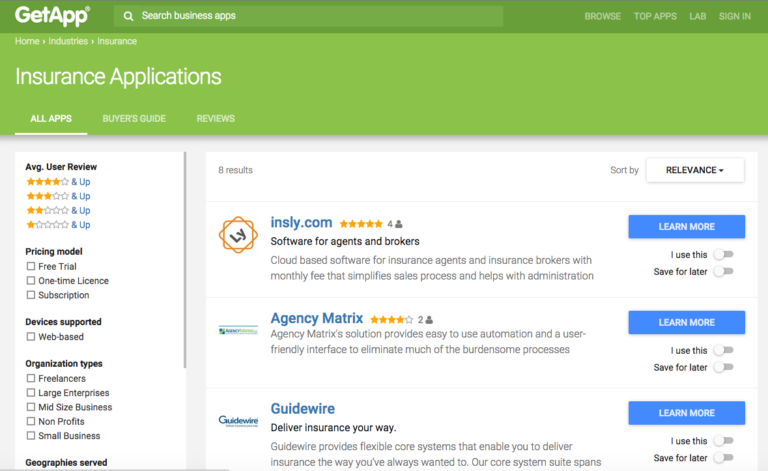
Task: Click the Insurance breadcrumb
Action: point(117,41)
